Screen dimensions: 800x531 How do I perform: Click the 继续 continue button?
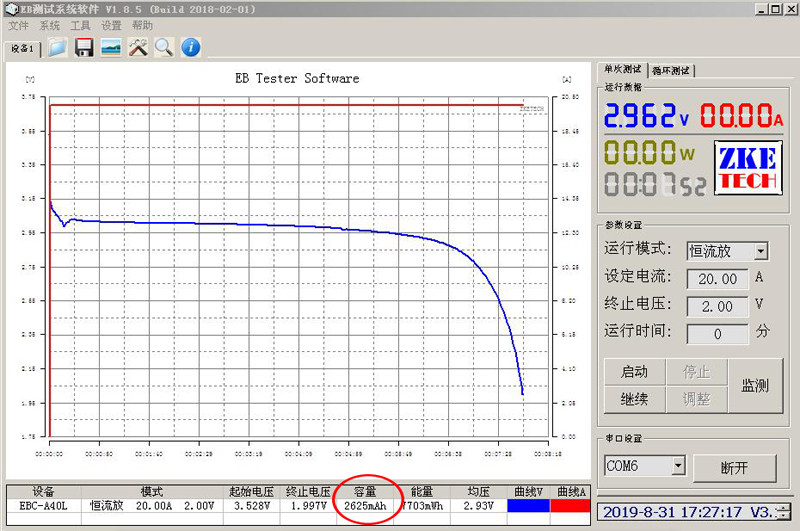click(635, 399)
